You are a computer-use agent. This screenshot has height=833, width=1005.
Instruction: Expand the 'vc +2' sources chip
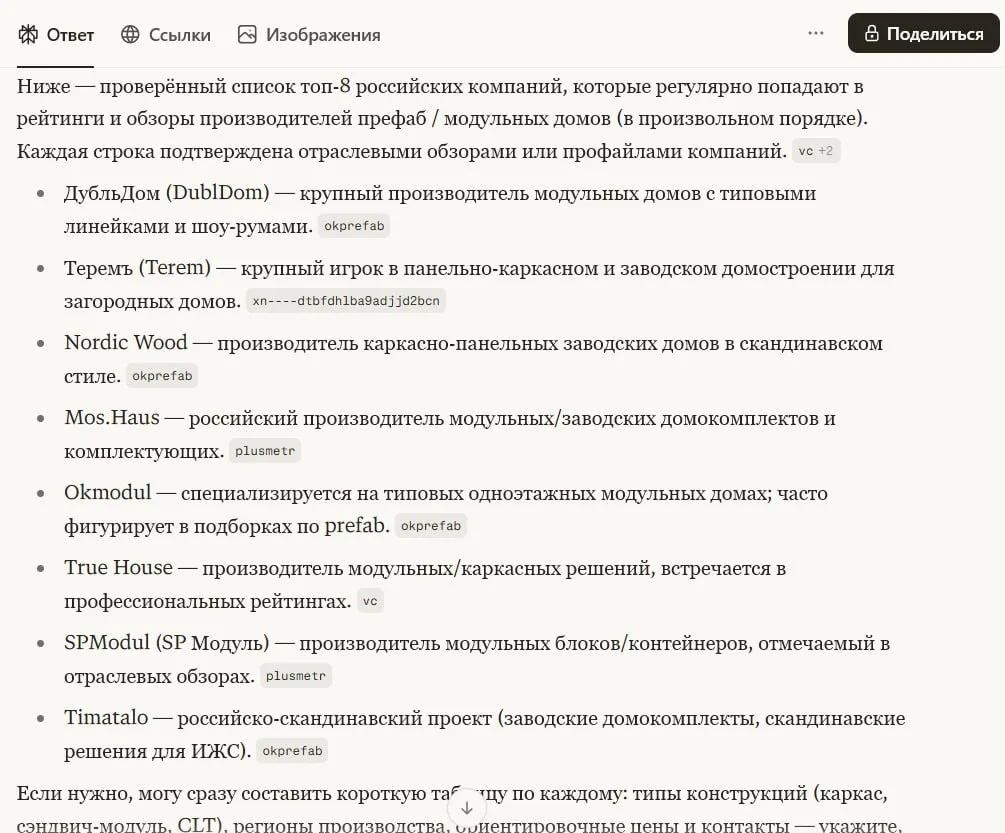point(816,151)
